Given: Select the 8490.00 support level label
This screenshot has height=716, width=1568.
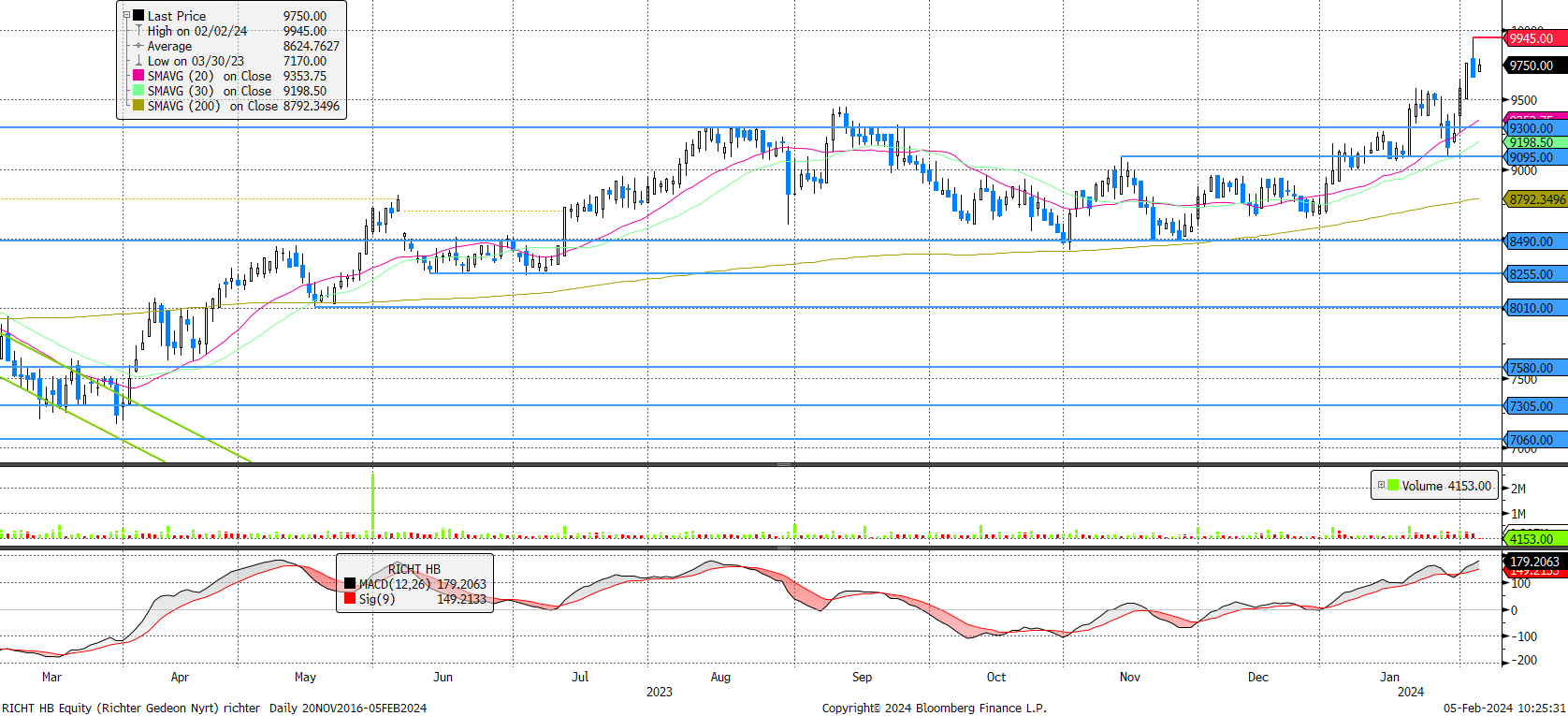Looking at the screenshot, I should click(x=1534, y=241).
